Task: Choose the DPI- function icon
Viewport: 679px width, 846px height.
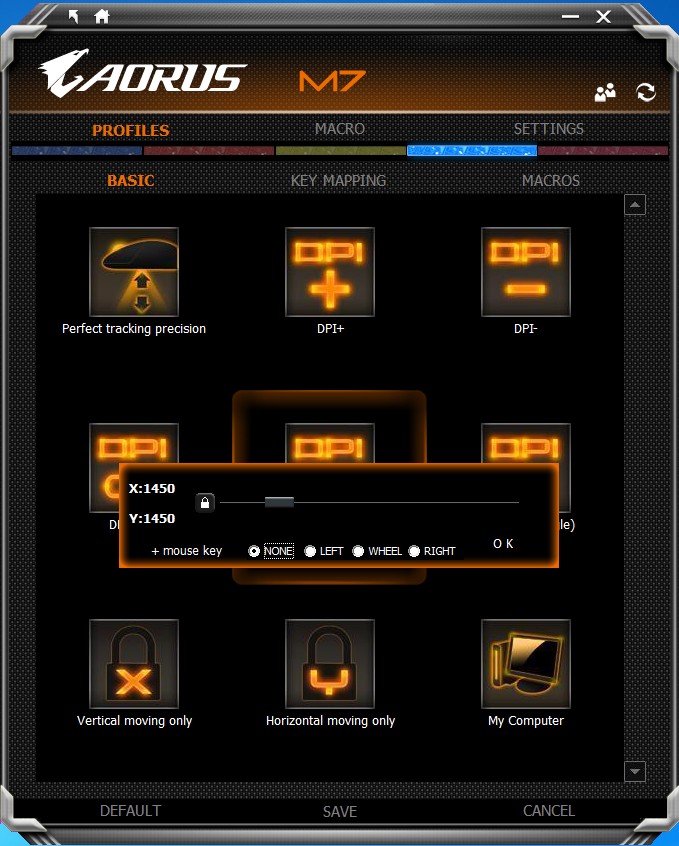Action: [x=526, y=271]
